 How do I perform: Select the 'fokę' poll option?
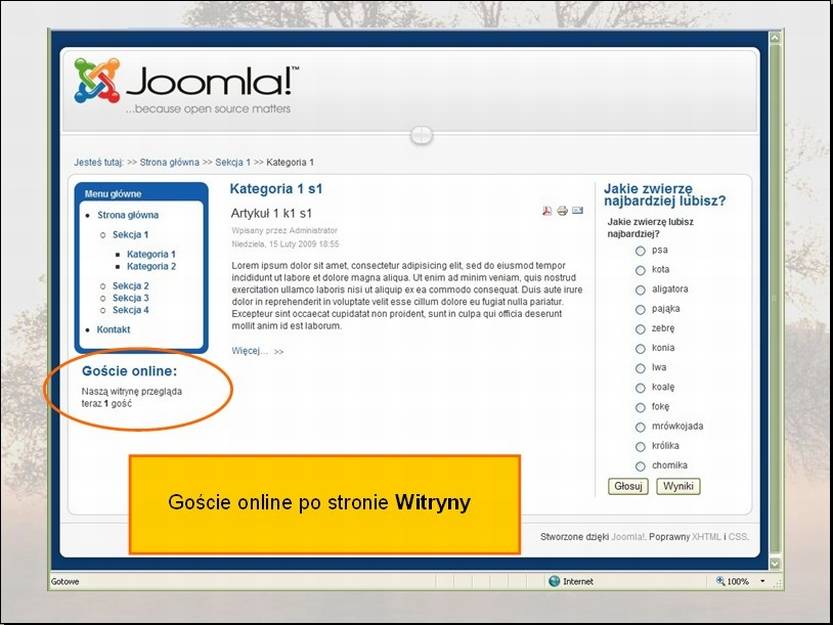tap(641, 408)
